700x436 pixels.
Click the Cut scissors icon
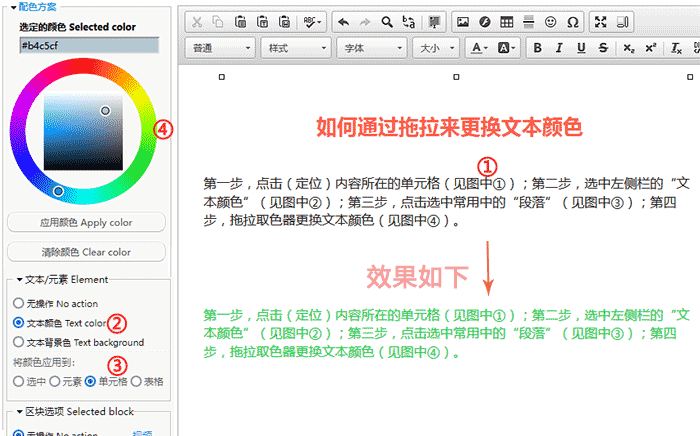(x=197, y=22)
